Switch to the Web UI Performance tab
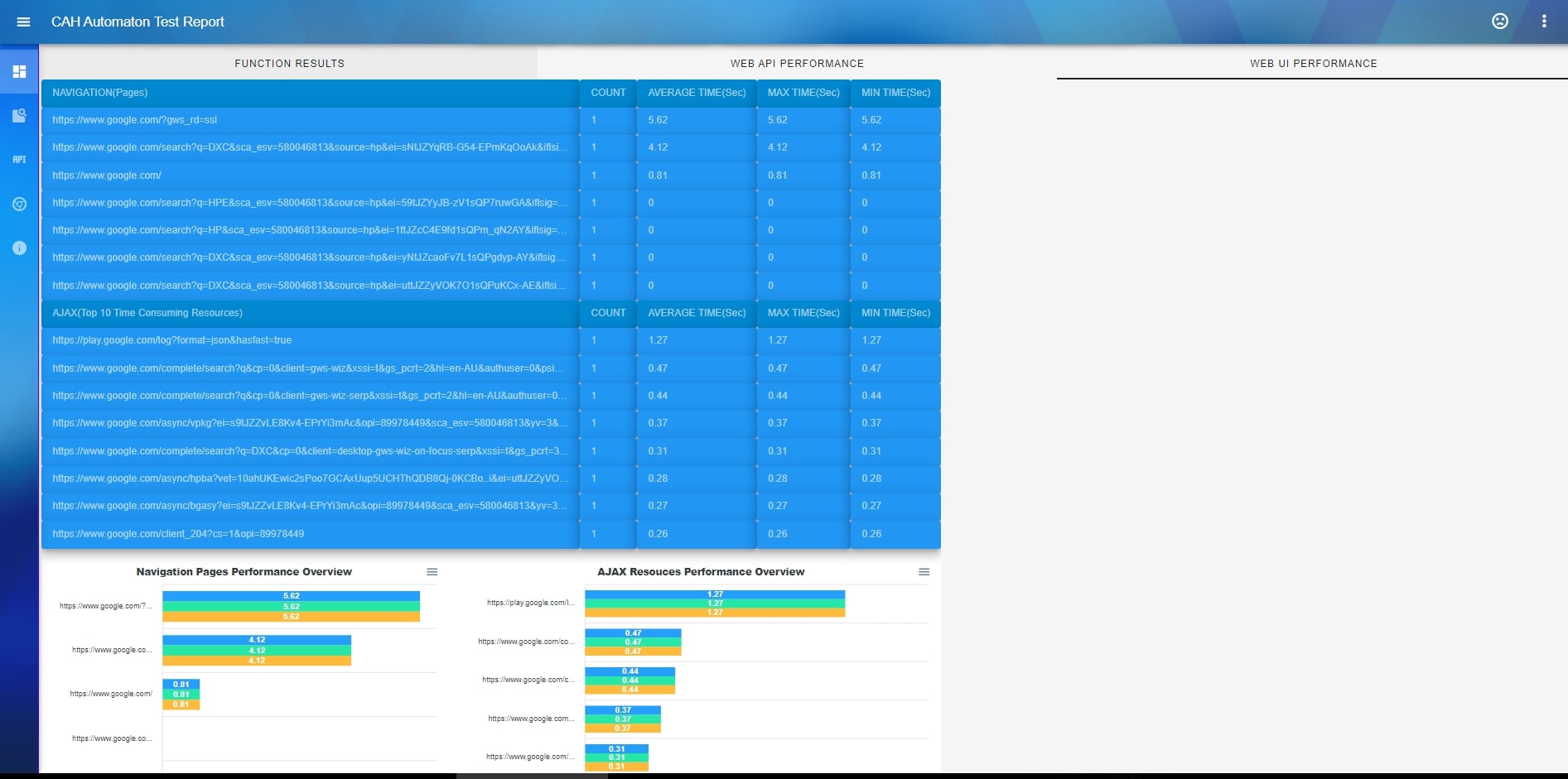This screenshot has width=1568, height=779. point(1313,63)
